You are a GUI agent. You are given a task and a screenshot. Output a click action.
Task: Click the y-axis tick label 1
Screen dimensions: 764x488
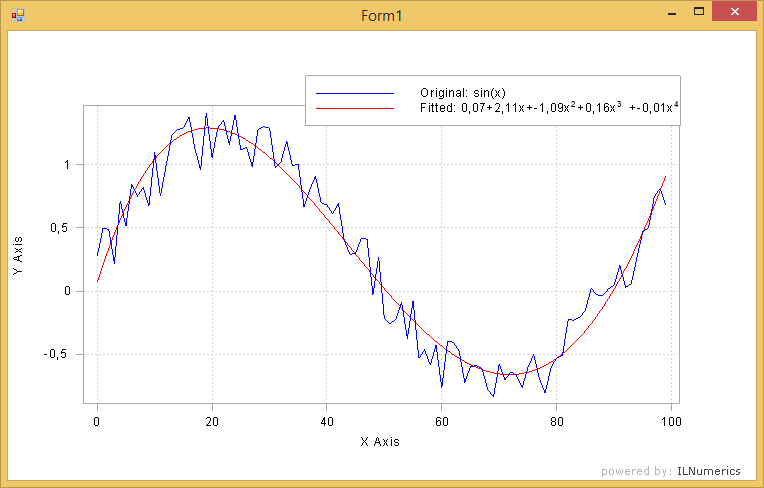tap(67, 165)
